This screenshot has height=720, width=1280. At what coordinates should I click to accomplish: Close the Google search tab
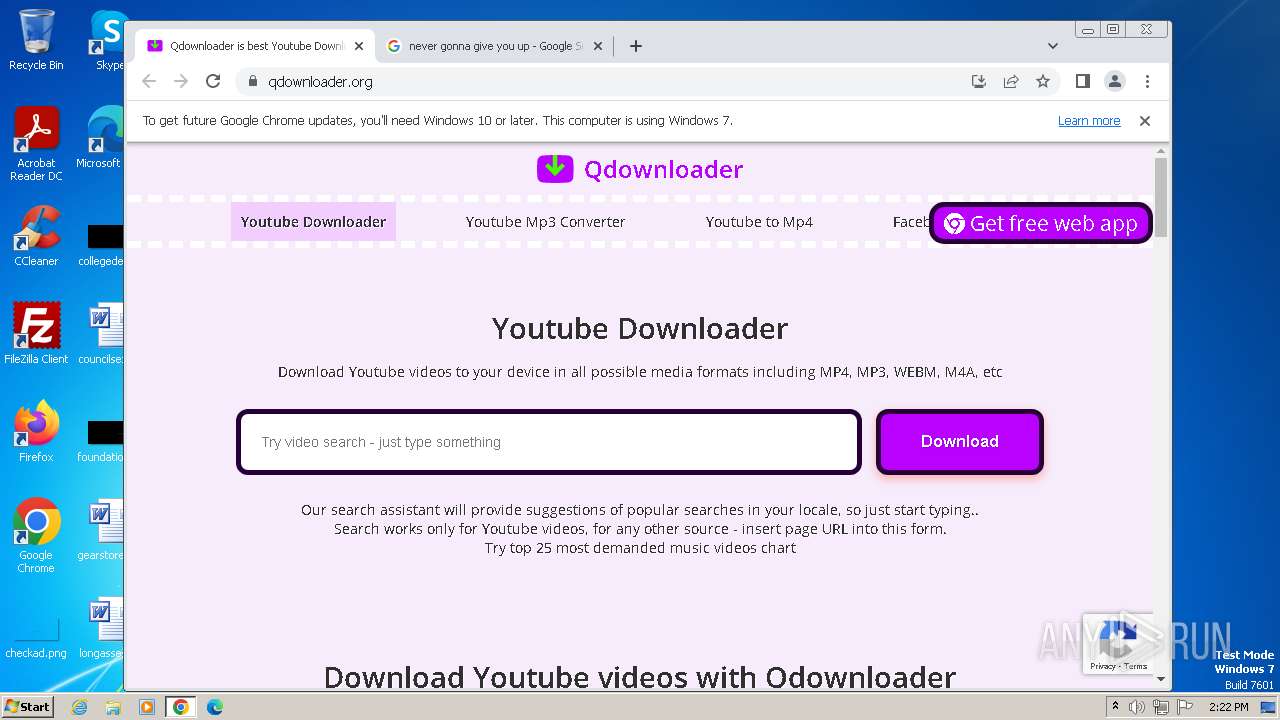click(598, 46)
